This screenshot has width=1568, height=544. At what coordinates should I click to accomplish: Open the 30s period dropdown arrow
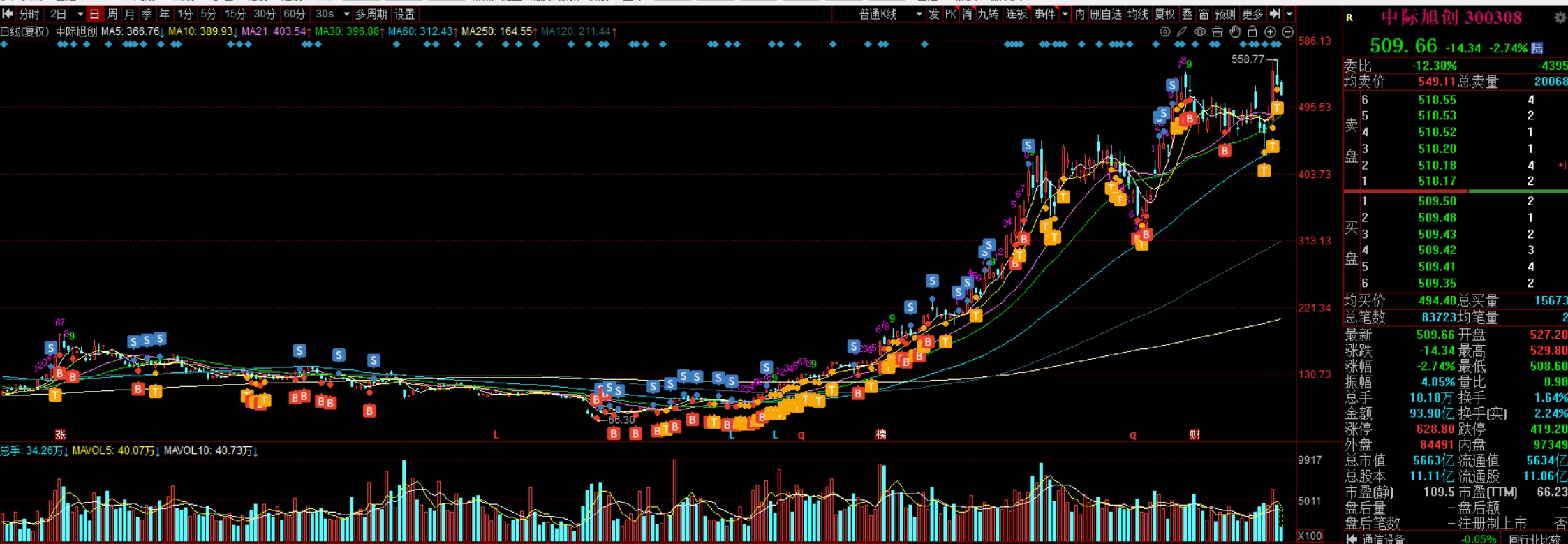click(346, 14)
